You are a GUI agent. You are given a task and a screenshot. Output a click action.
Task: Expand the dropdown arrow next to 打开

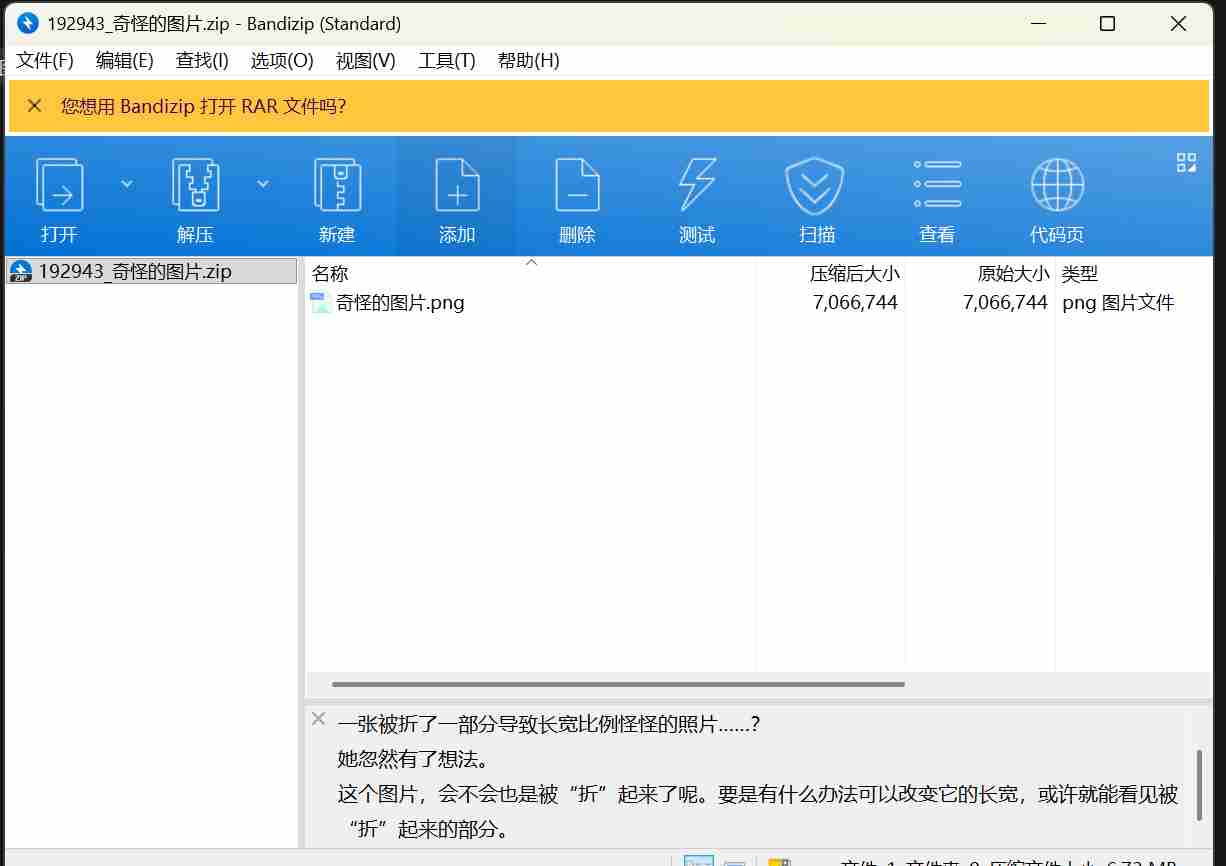tap(127, 183)
